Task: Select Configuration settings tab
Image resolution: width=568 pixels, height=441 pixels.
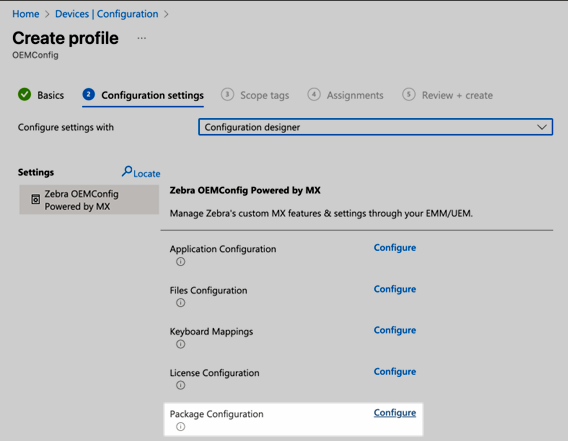Action: point(143,95)
